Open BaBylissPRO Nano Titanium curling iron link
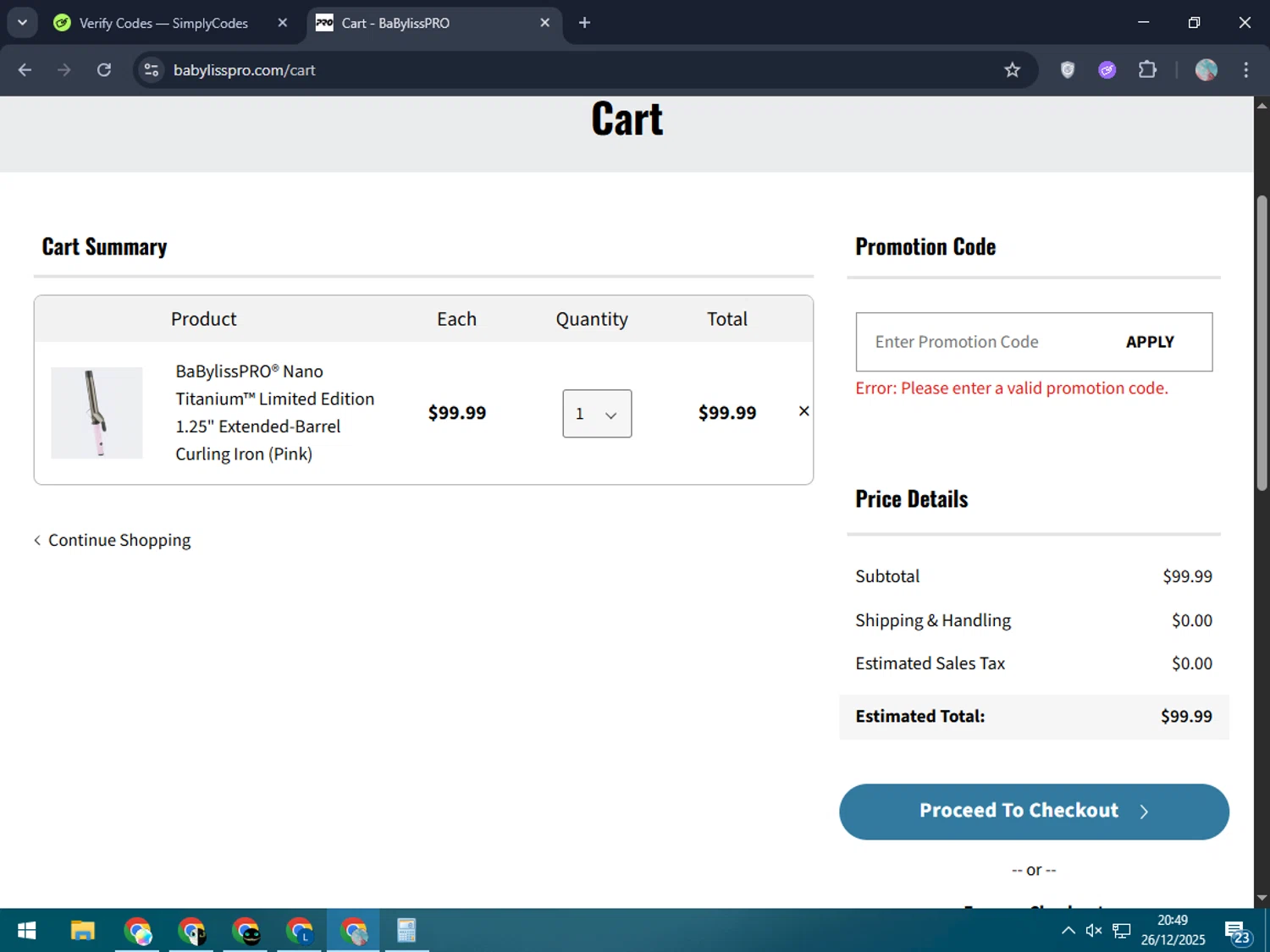The height and width of the screenshot is (952, 1270). (x=274, y=413)
